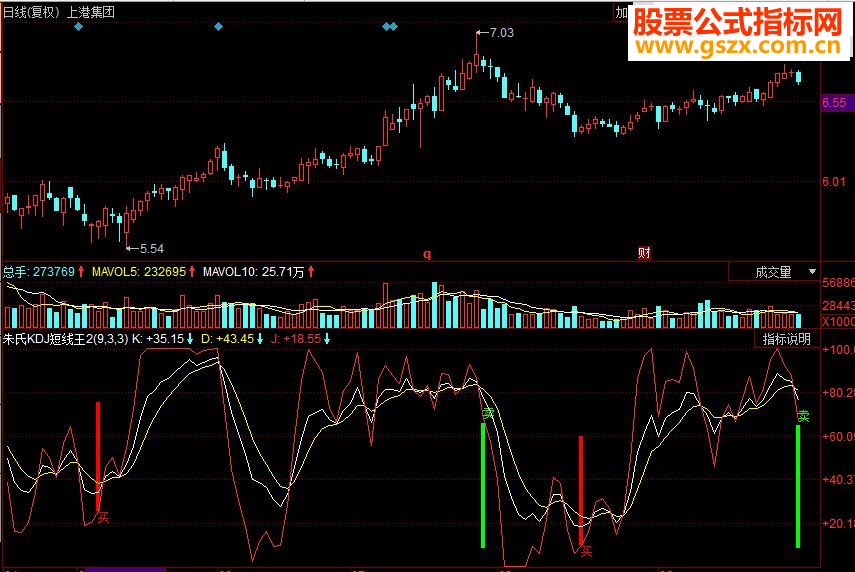Click the red up arrow next to 总手 273769
Screen dimensions: 855x572
81,272
